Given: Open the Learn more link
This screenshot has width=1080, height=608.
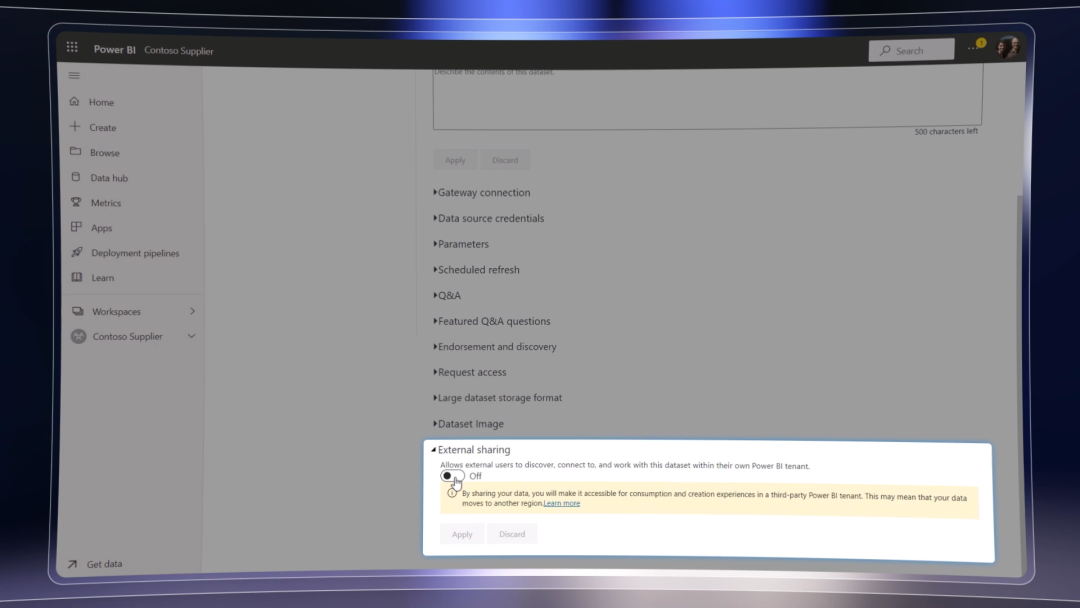Looking at the screenshot, I should coord(561,503).
